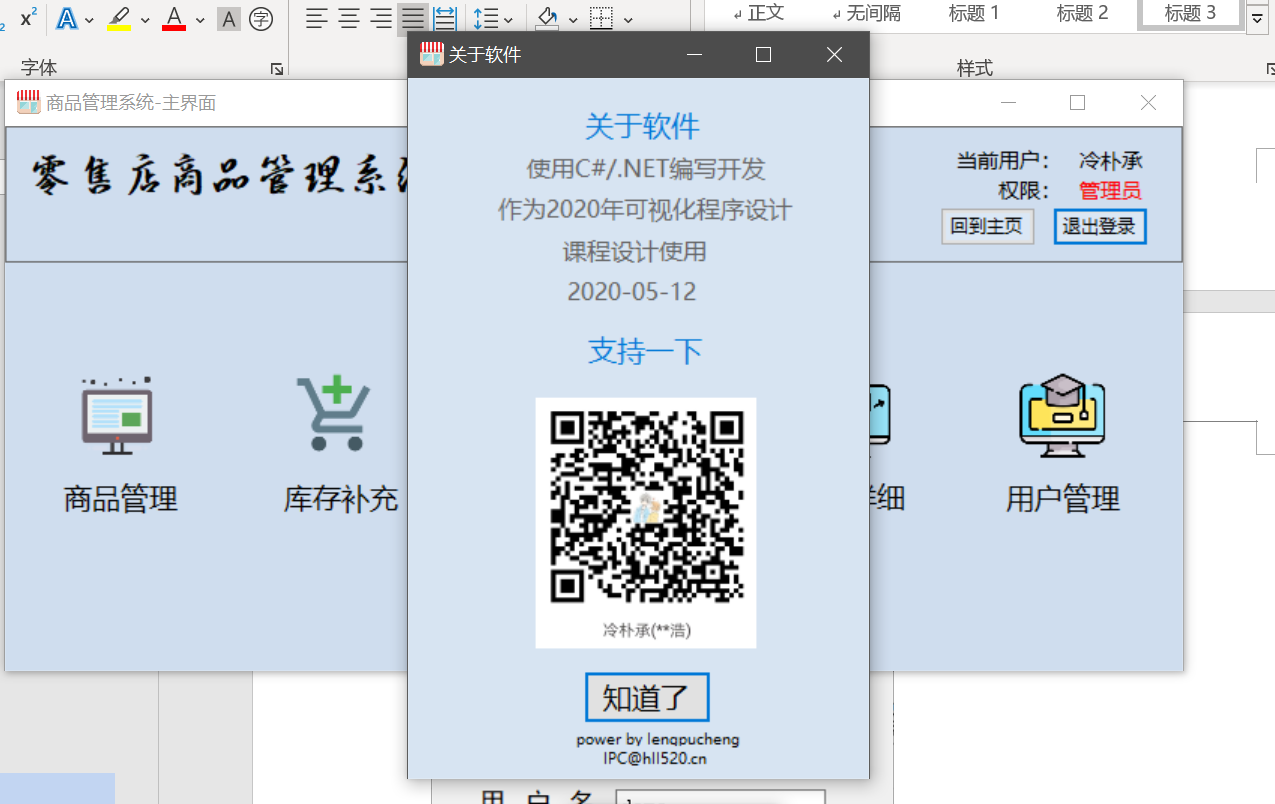Toggle justify alignment in Word ribbon
This screenshot has height=804, width=1275.
pyautogui.click(x=413, y=18)
